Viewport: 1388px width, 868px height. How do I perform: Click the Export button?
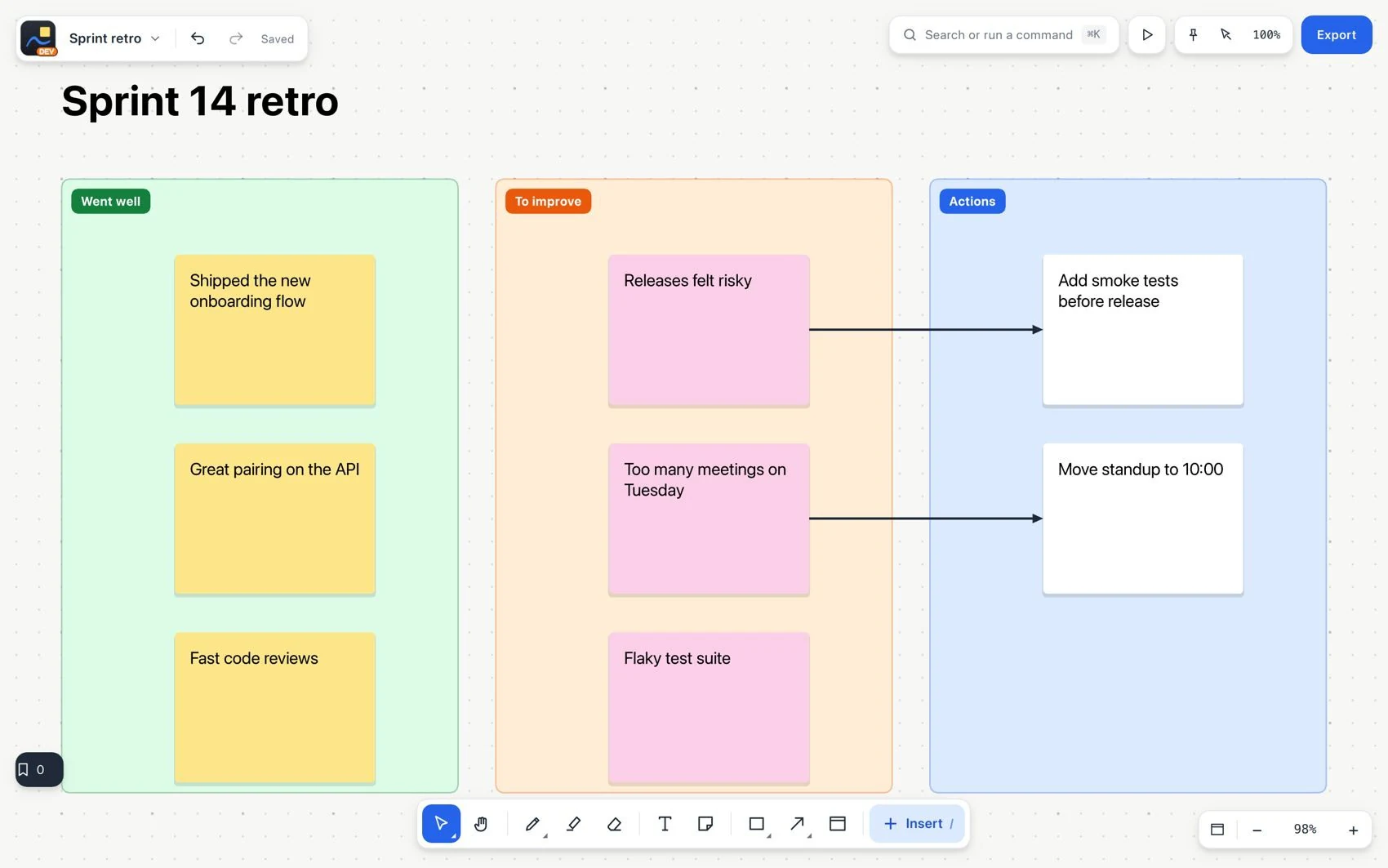tap(1336, 35)
